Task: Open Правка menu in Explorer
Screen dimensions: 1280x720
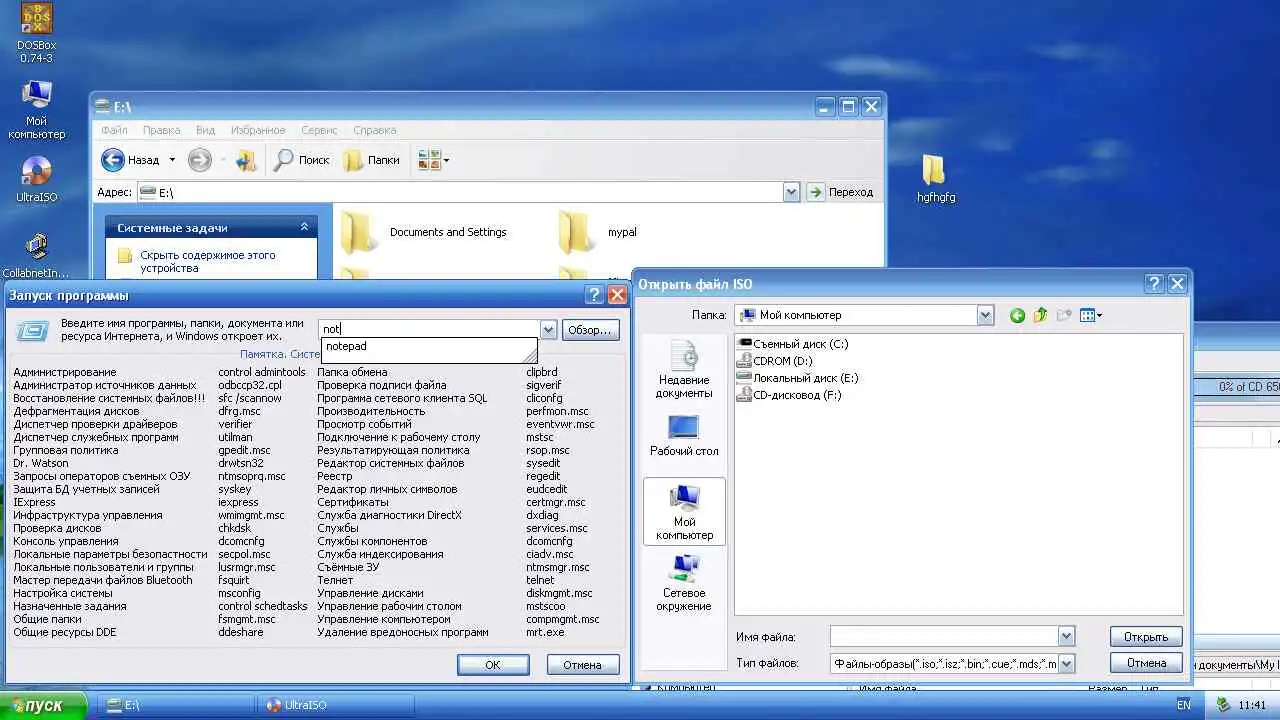Action: (x=161, y=130)
